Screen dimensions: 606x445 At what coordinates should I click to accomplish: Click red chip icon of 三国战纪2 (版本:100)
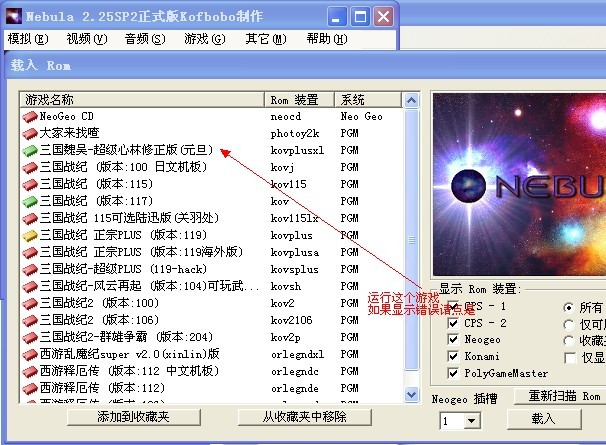click(x=30, y=303)
